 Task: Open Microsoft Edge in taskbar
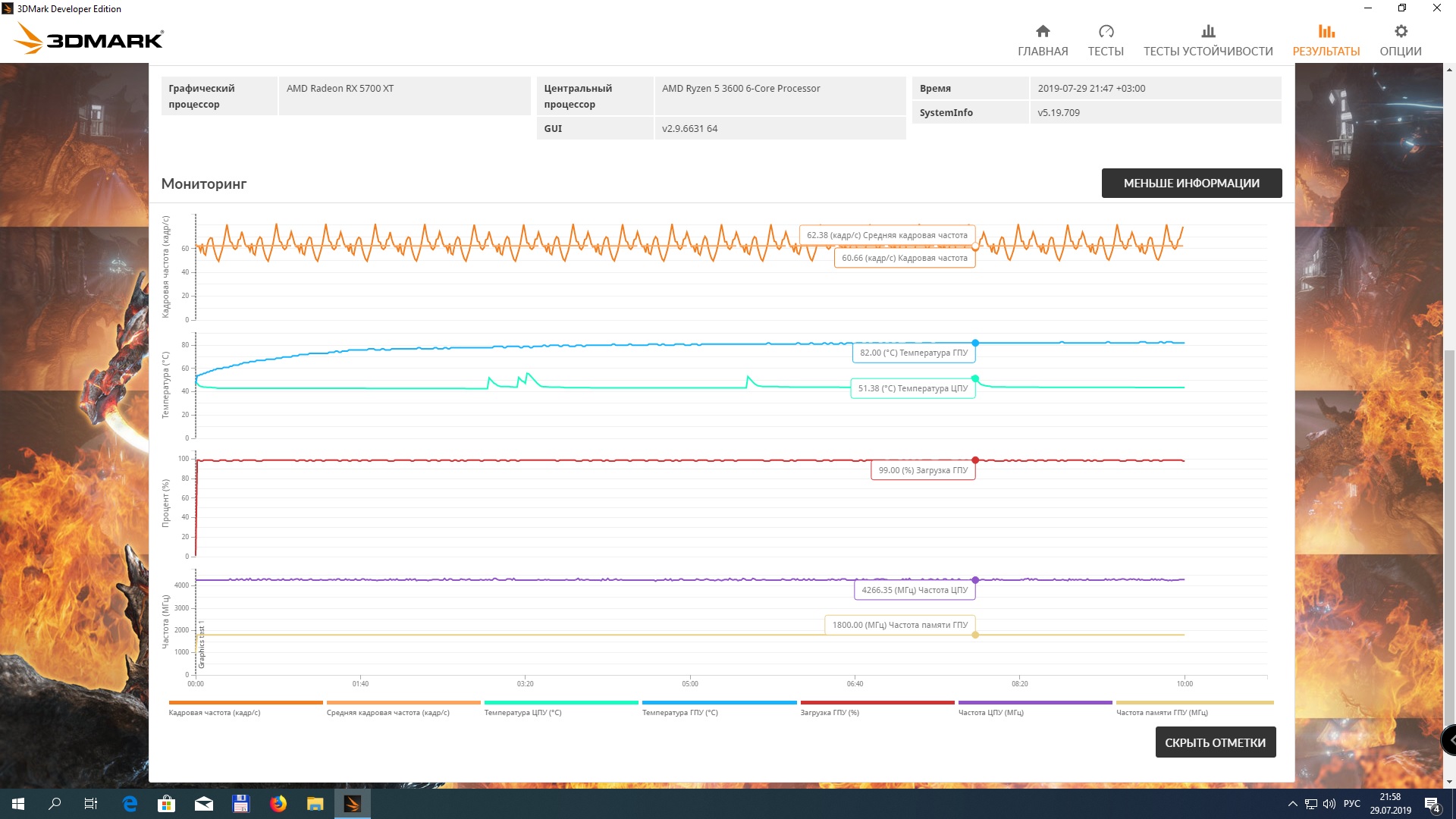click(130, 804)
